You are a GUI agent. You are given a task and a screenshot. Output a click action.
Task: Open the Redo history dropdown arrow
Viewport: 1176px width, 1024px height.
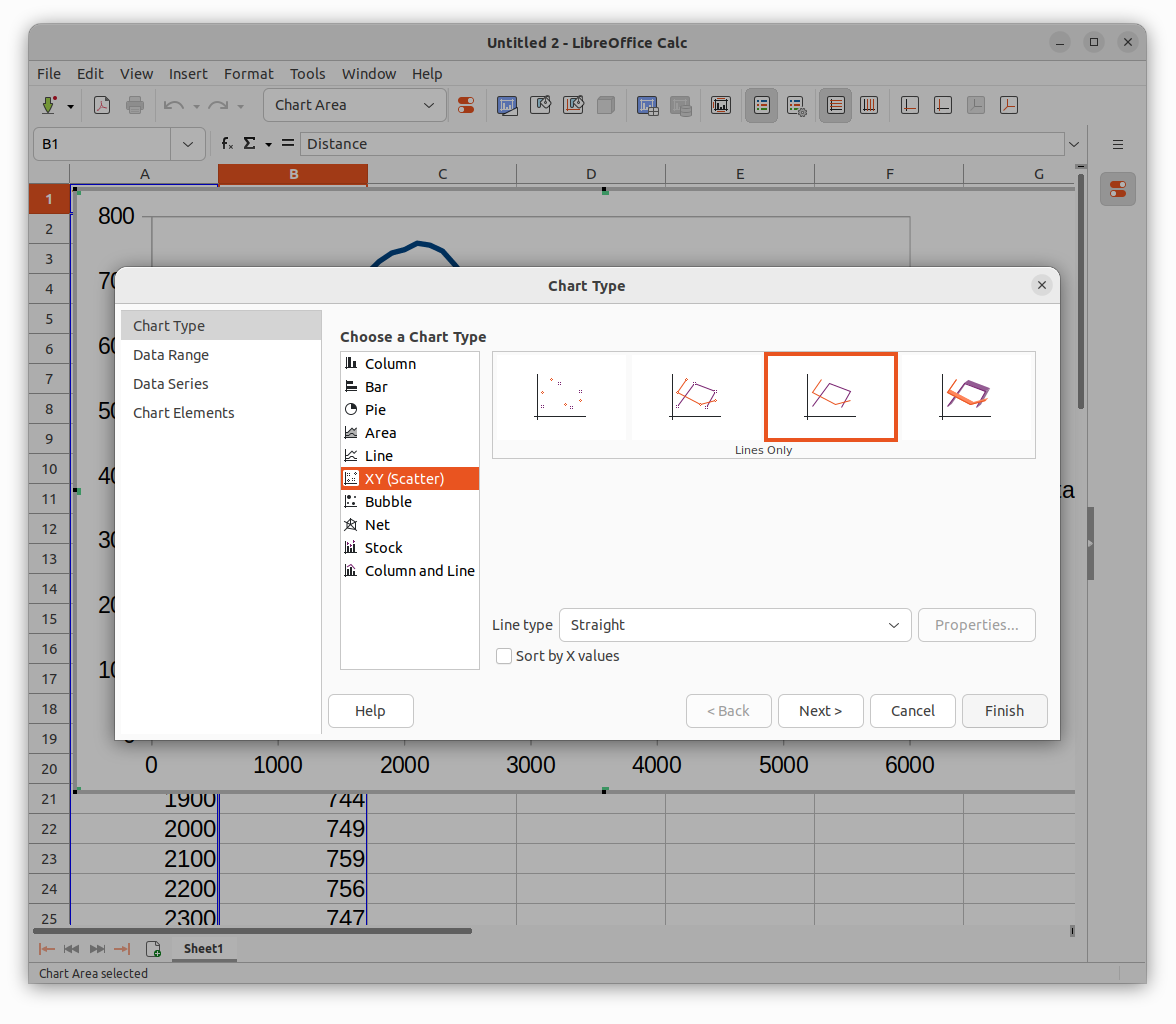(241, 107)
